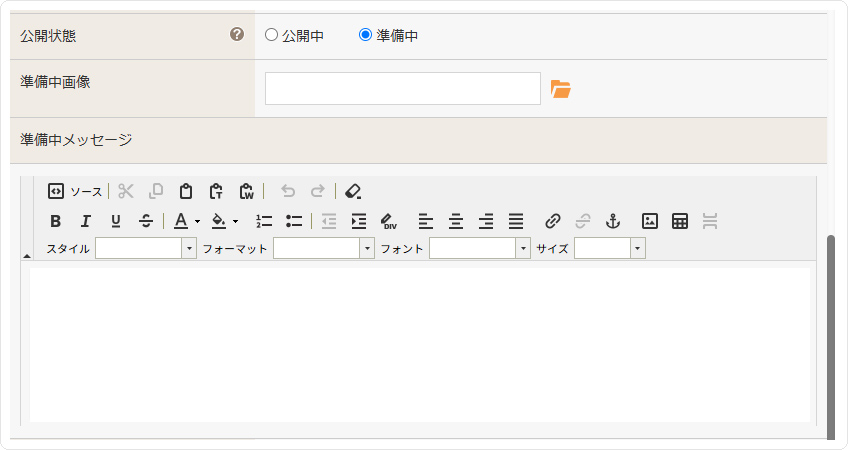Insert a numbered list
This screenshot has height=450, width=848.
[264, 221]
